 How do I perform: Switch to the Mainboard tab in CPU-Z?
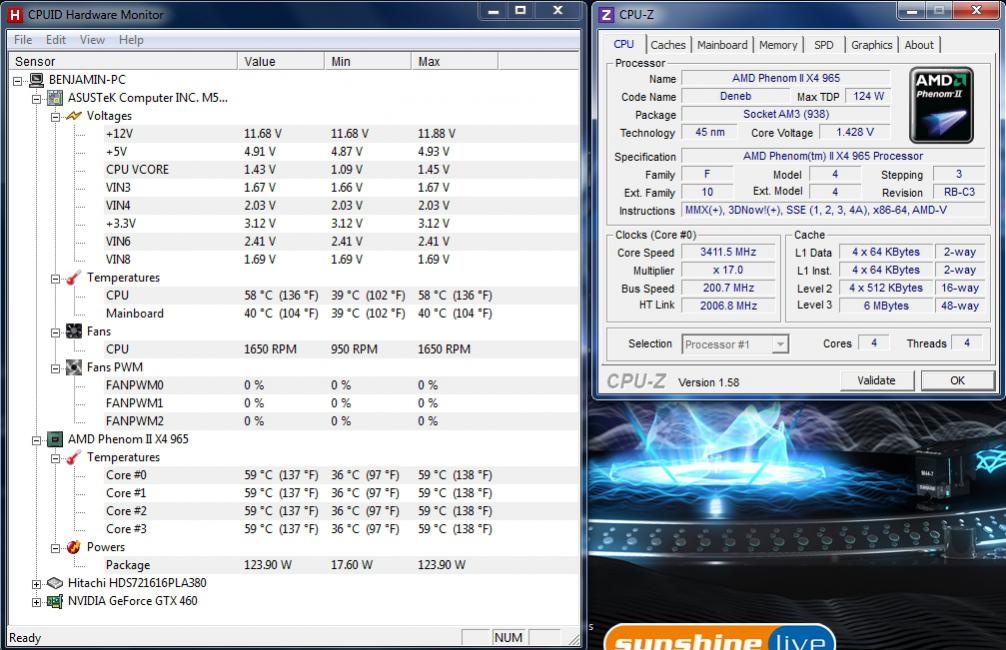[x=722, y=45]
